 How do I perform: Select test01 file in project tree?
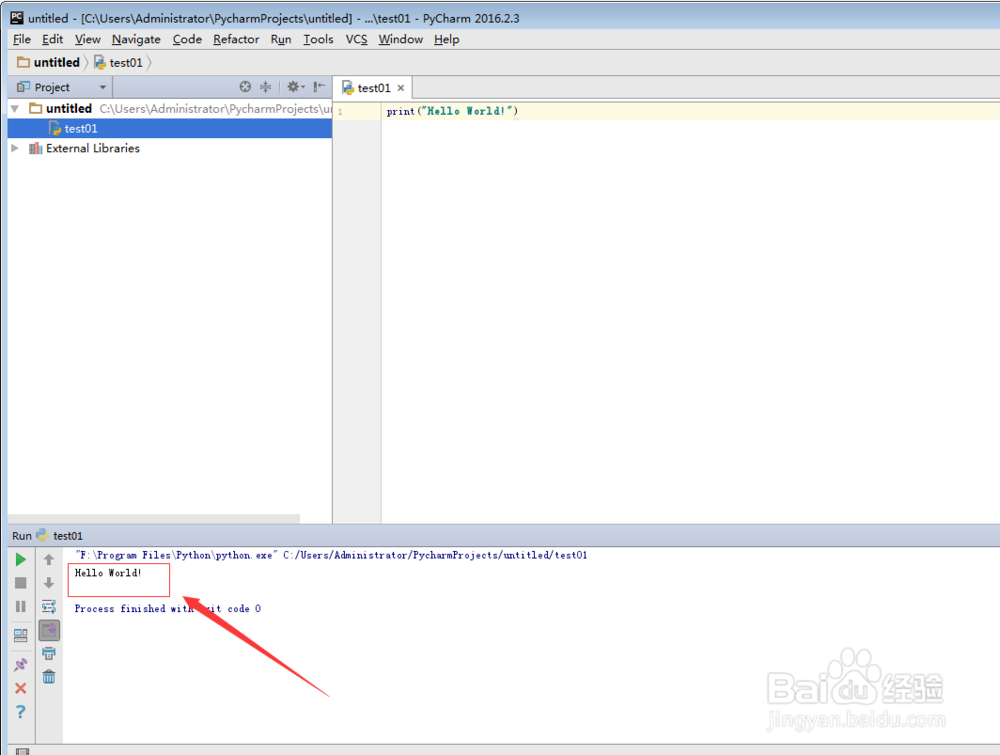(170, 129)
